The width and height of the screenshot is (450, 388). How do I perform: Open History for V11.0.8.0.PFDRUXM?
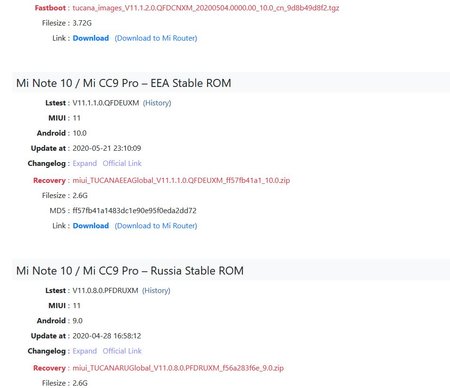[x=156, y=290]
